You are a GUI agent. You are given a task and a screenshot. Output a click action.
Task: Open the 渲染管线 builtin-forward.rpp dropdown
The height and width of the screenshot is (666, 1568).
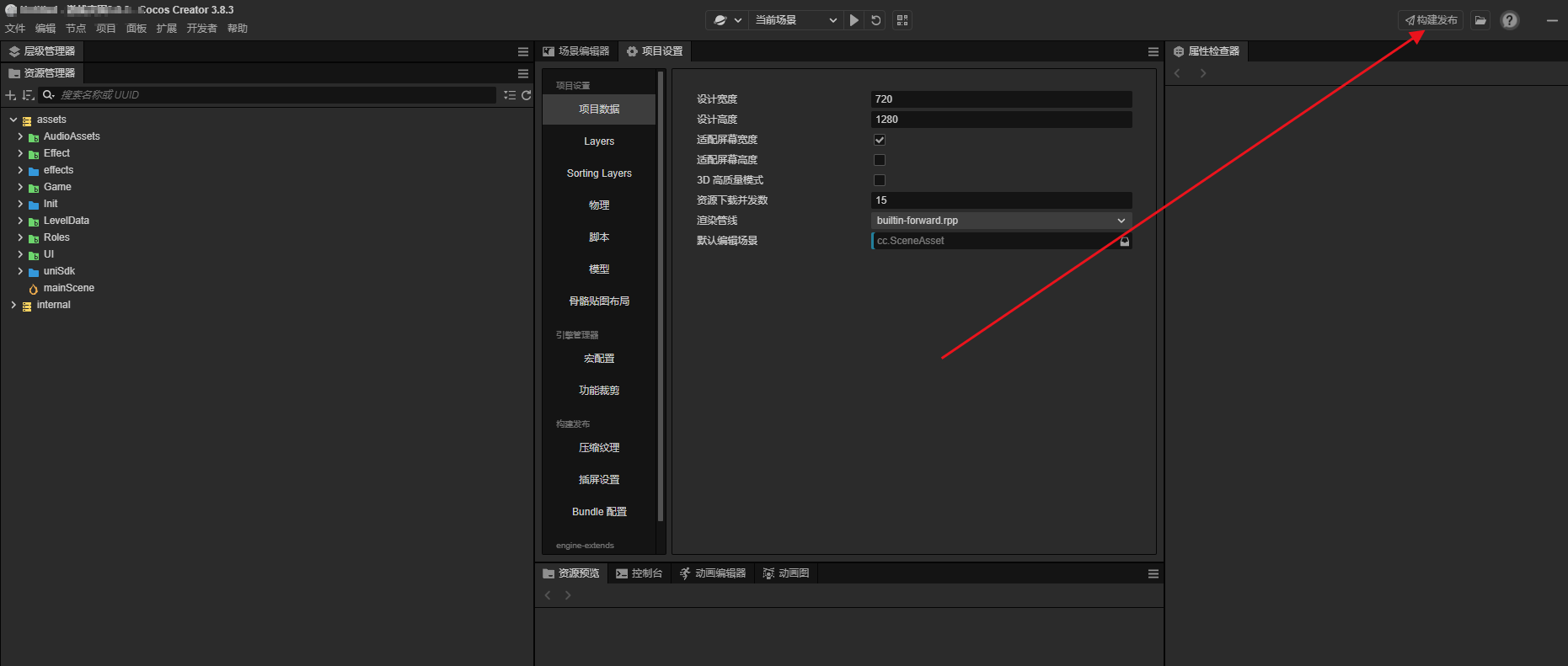pos(1000,221)
